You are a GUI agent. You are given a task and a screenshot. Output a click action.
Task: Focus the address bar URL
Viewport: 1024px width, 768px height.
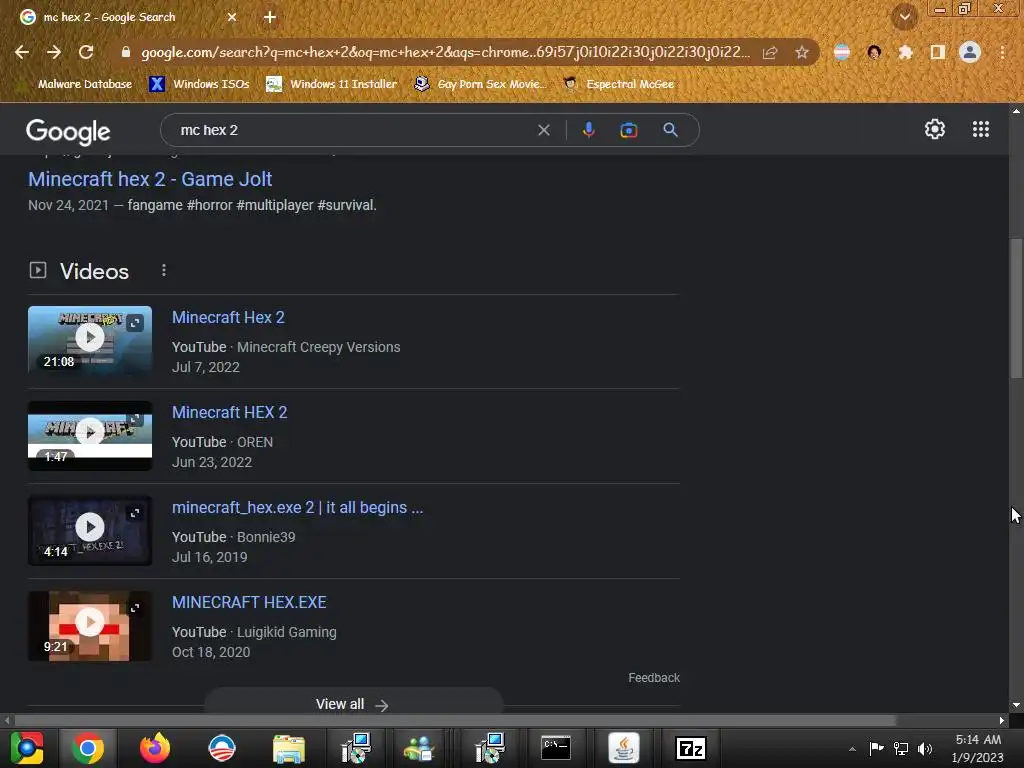[445, 52]
